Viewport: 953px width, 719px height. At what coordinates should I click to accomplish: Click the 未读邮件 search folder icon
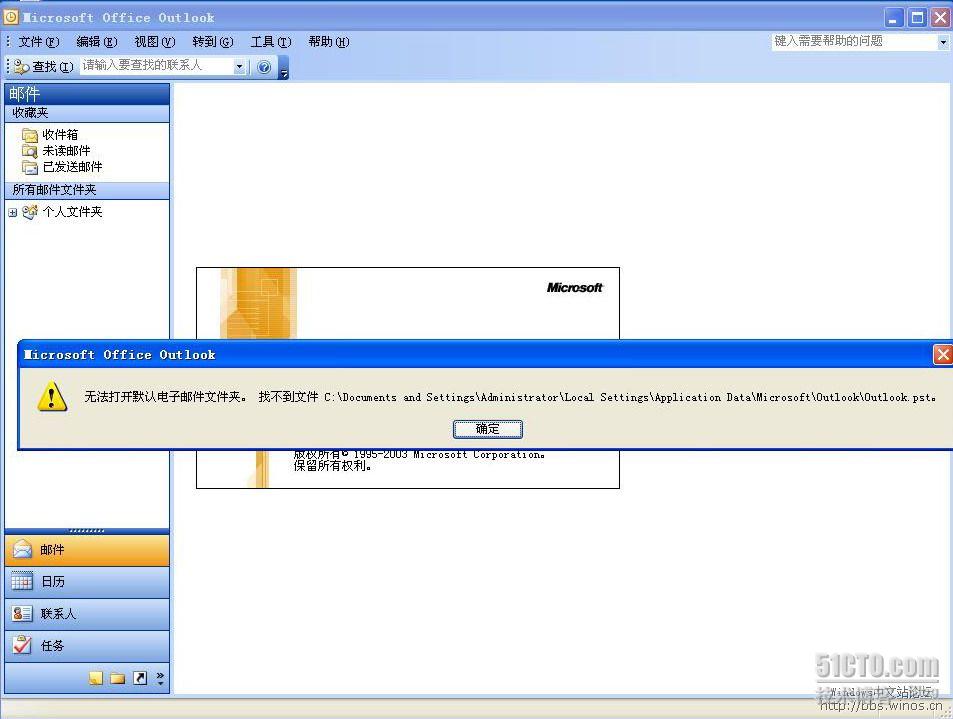(x=30, y=151)
